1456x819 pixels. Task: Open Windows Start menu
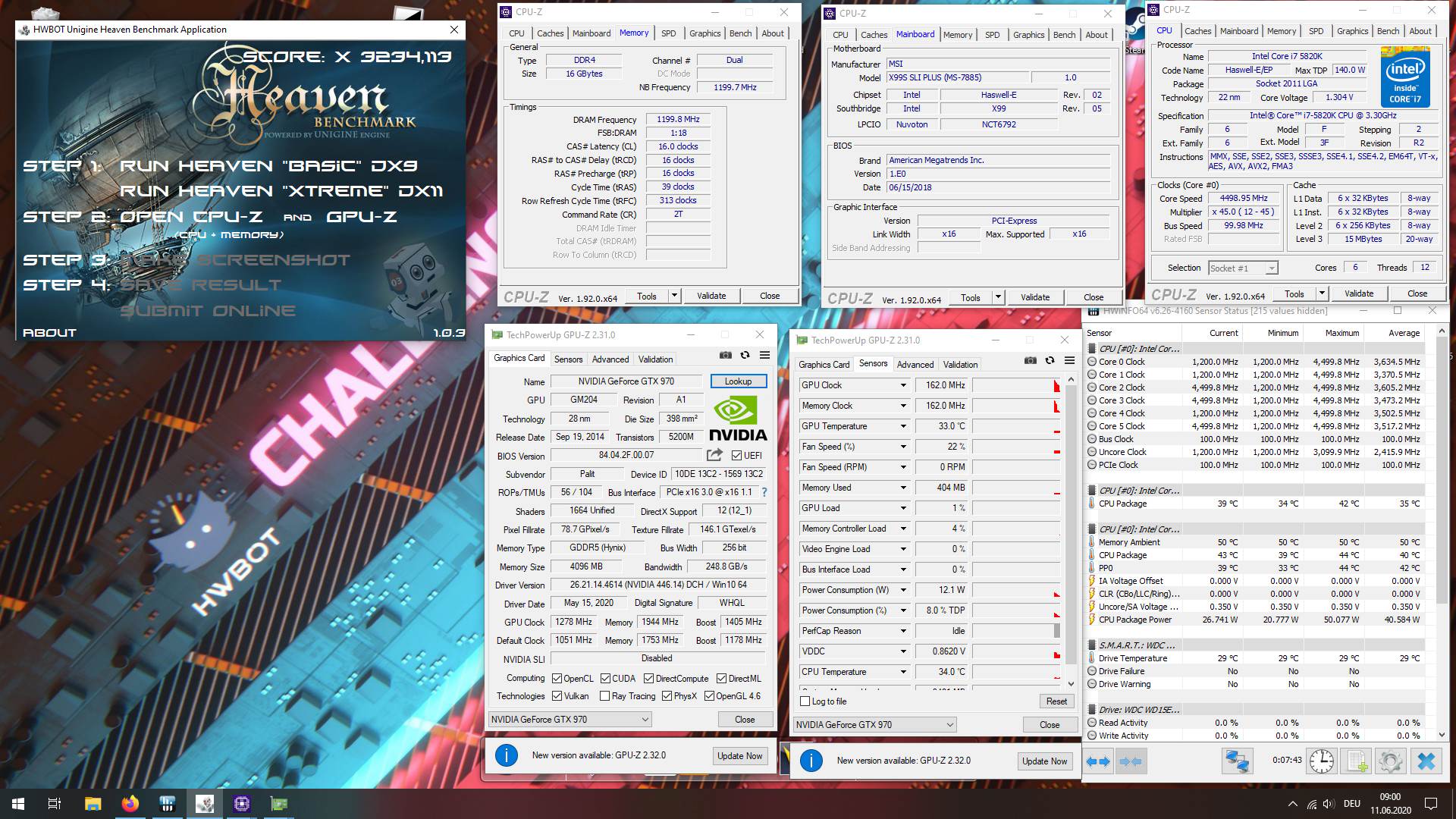click(x=18, y=804)
